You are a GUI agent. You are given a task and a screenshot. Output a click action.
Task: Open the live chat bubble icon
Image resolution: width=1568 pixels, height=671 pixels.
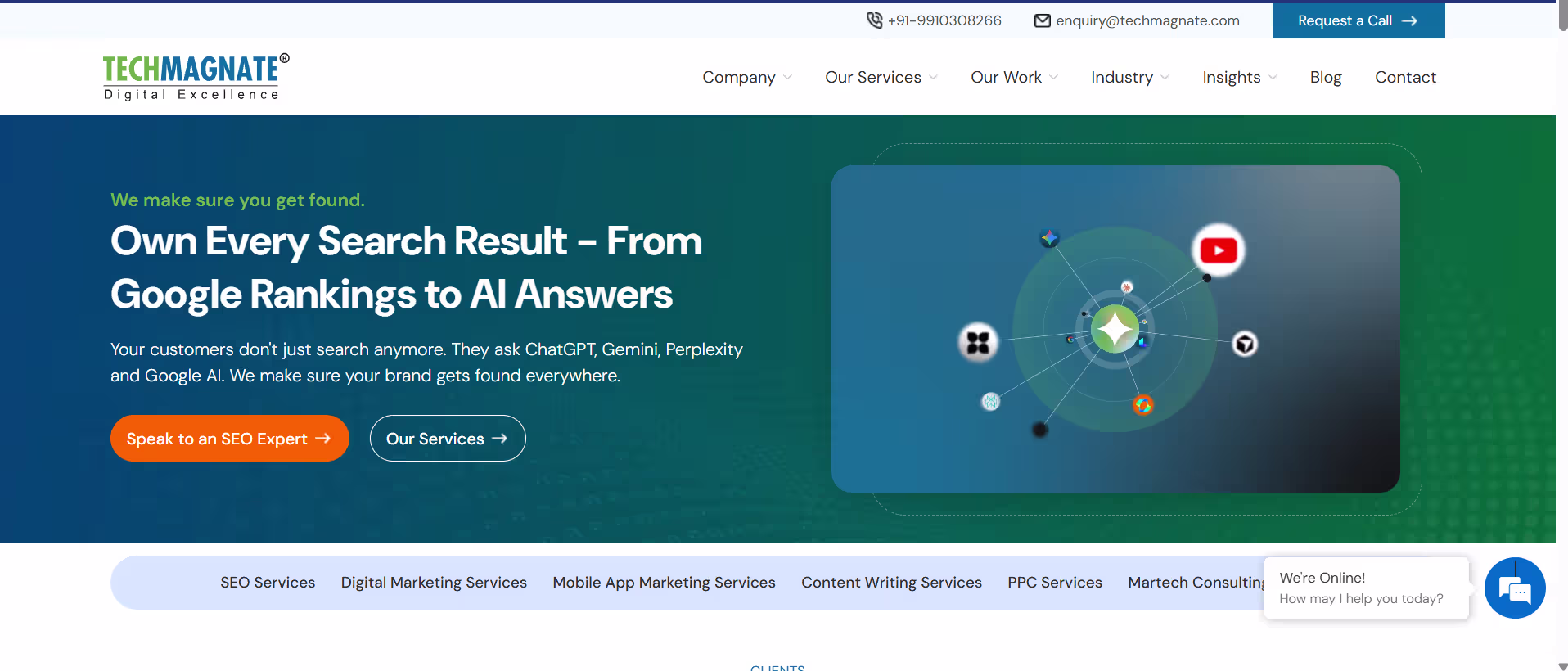click(1515, 588)
